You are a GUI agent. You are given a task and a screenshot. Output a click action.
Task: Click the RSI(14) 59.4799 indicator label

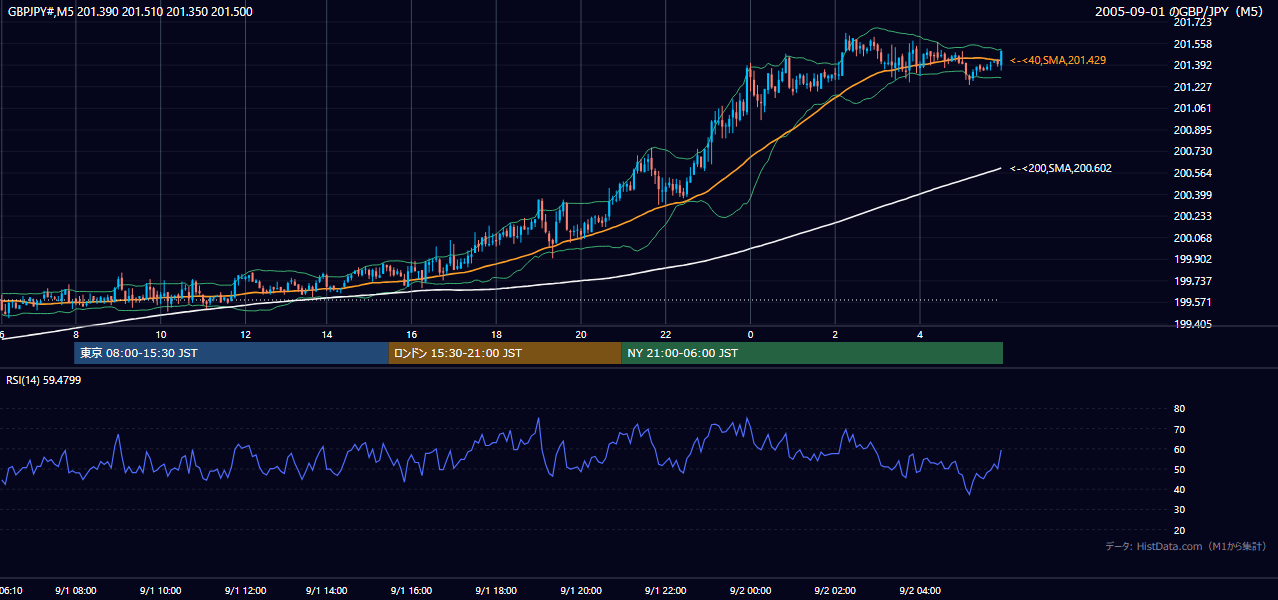[44, 380]
